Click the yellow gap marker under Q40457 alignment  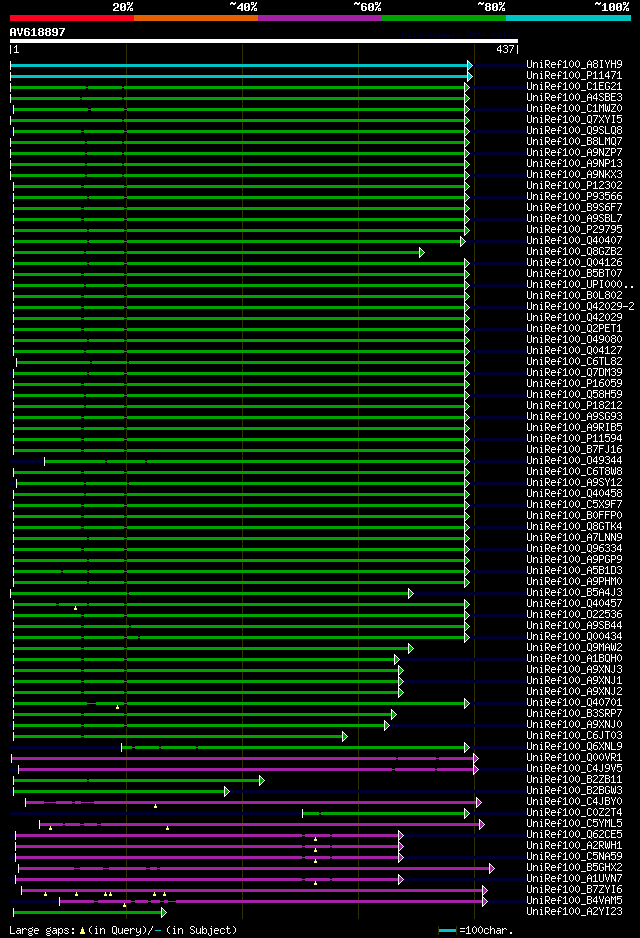click(x=75, y=608)
